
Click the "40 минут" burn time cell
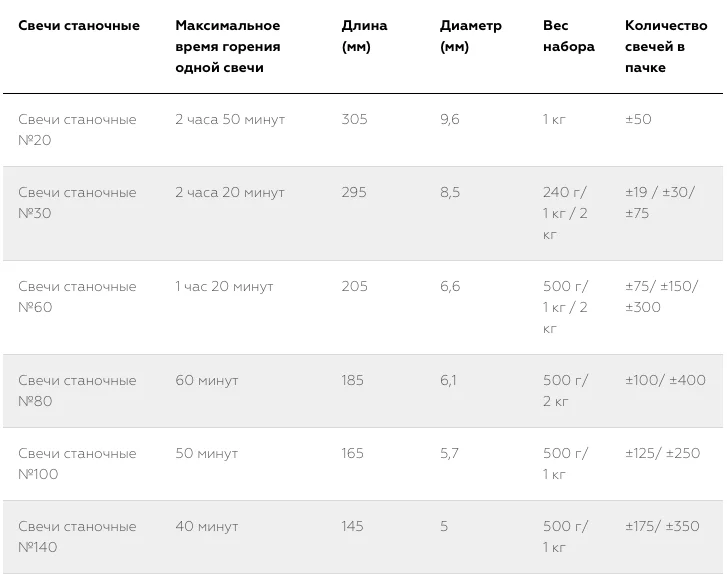pyautogui.click(x=207, y=527)
